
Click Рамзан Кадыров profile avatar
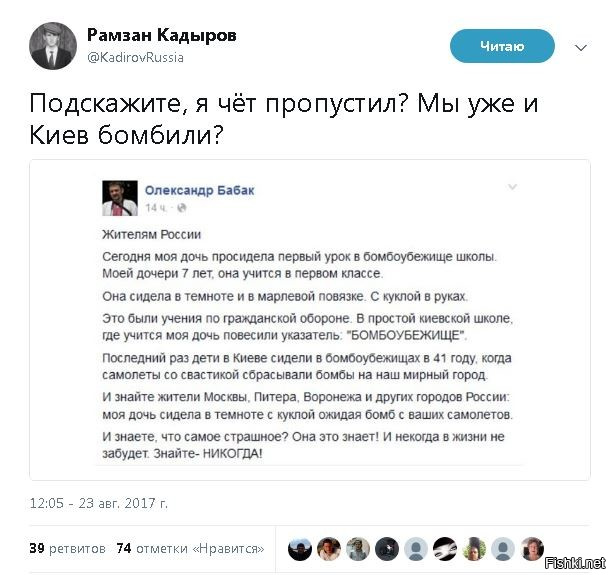pyautogui.click(x=53, y=46)
